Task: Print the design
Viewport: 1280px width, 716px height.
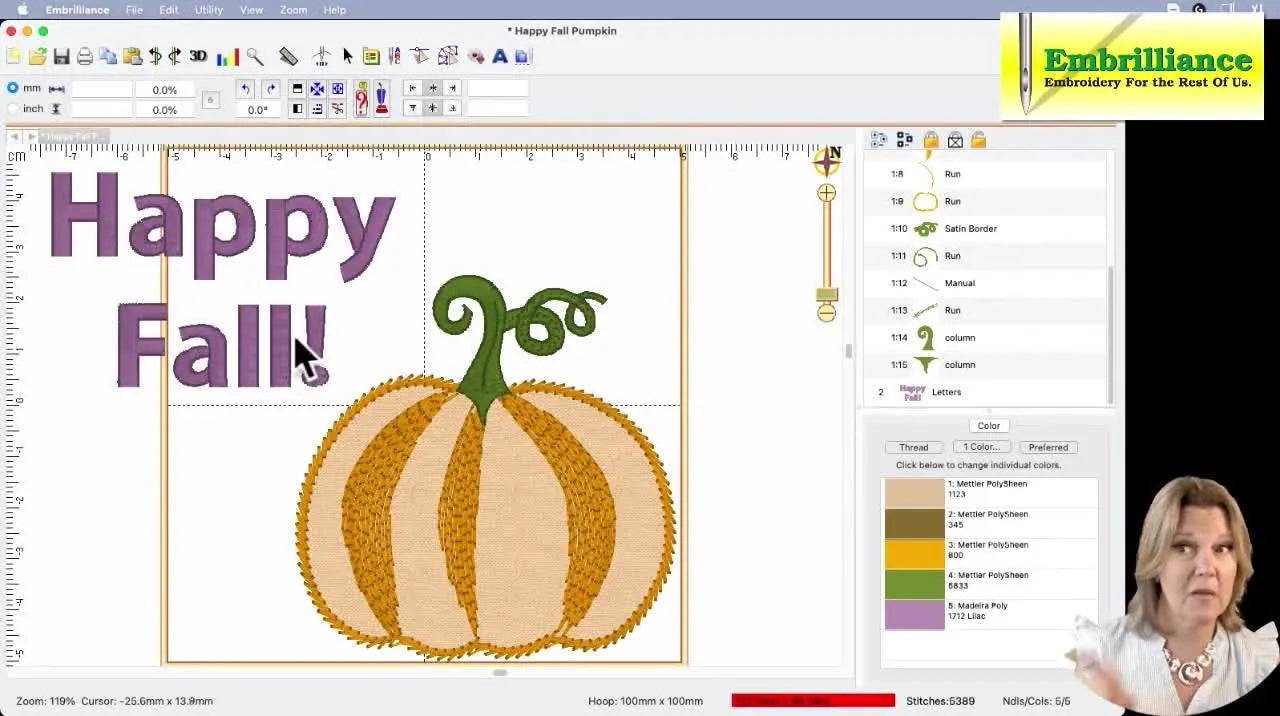Action: point(85,57)
